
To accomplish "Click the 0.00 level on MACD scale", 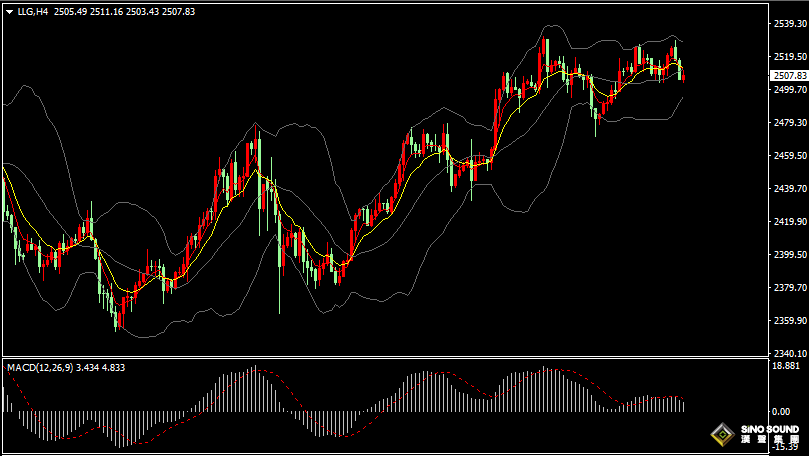I will (781, 411).
